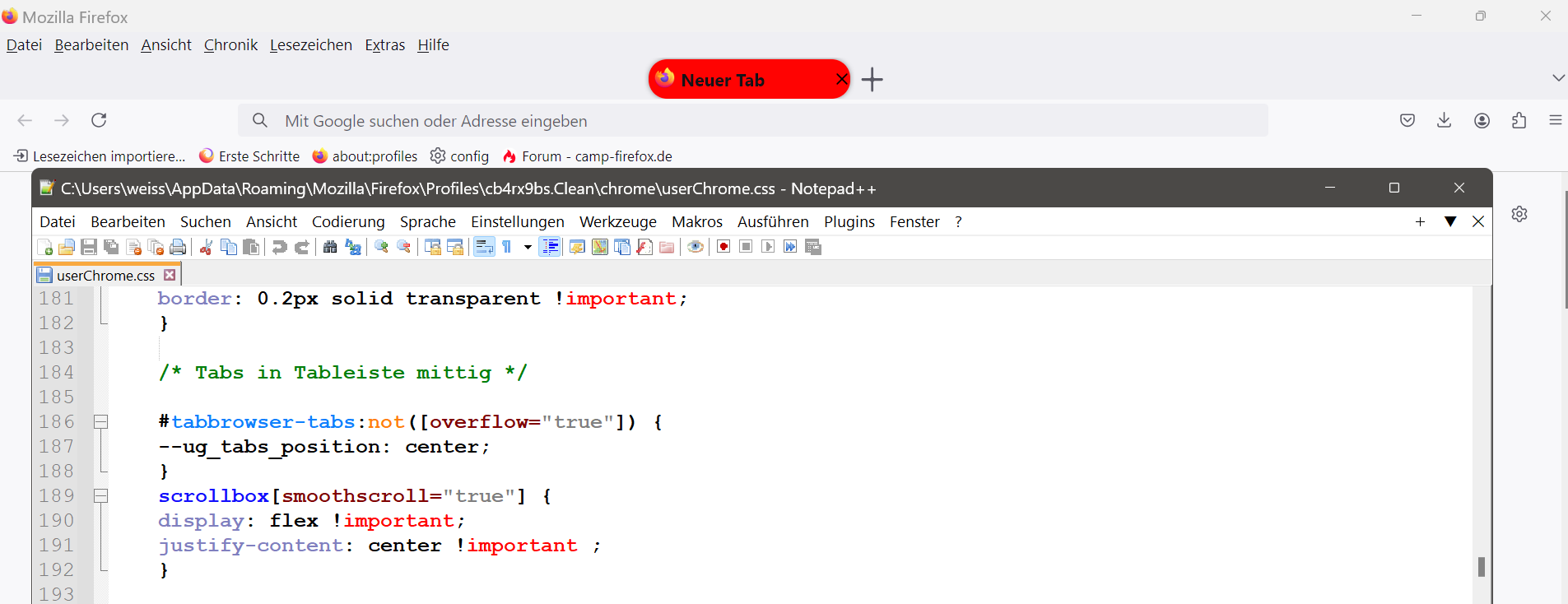Open the Makros menu in Notepad++
Viewport: 1568px width, 604px height.
tap(697, 221)
